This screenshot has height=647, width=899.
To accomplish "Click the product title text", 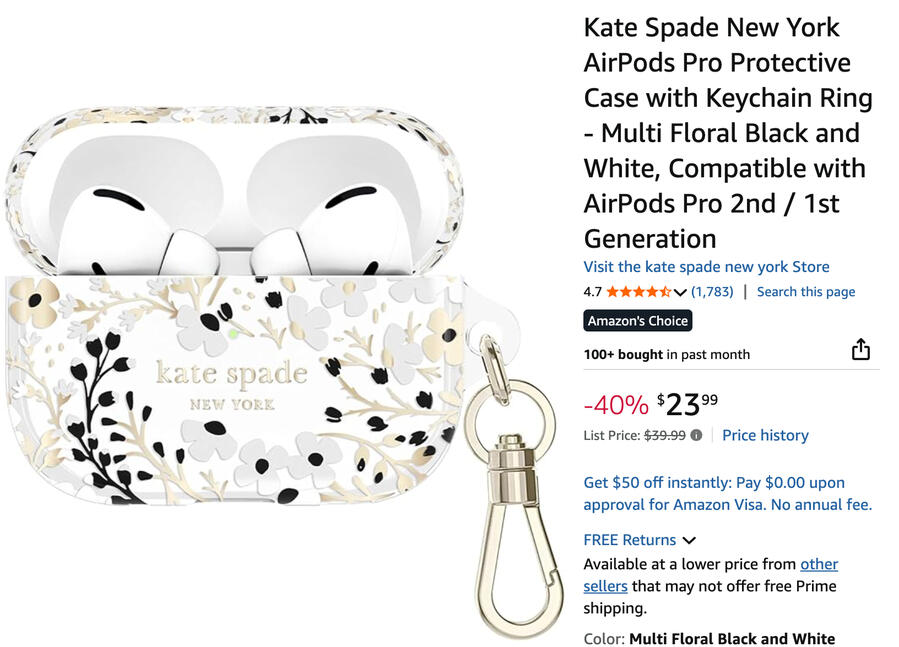I will pos(728,132).
